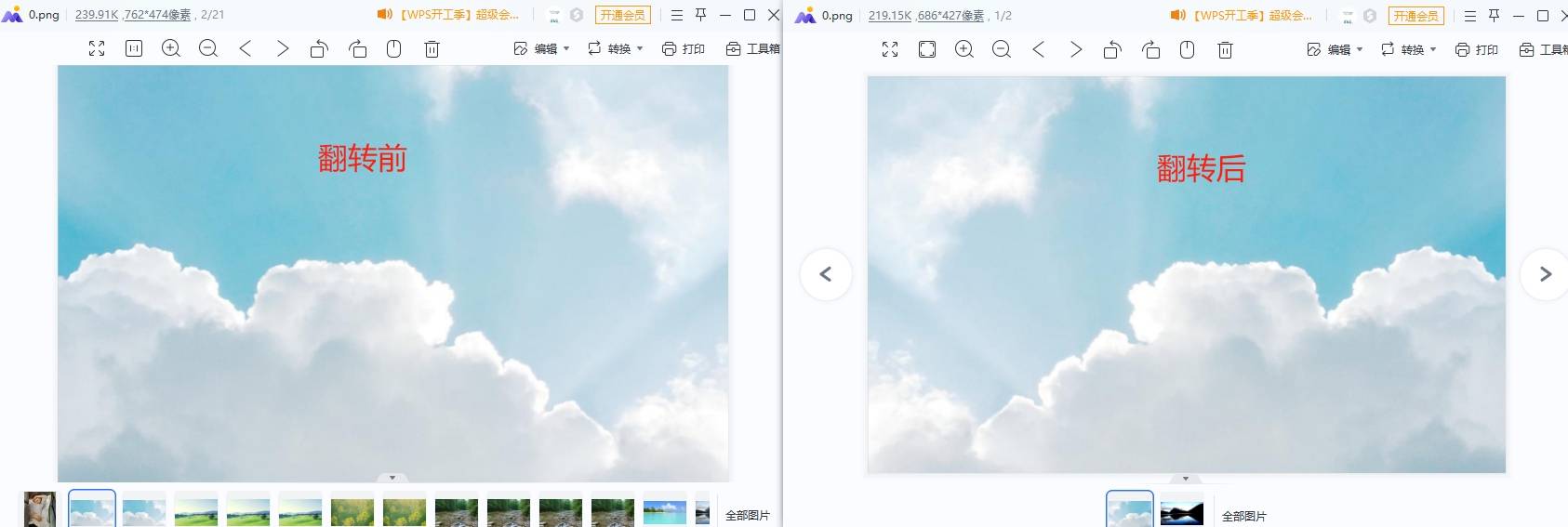Open 全部图片 in the right window

pos(1244,516)
